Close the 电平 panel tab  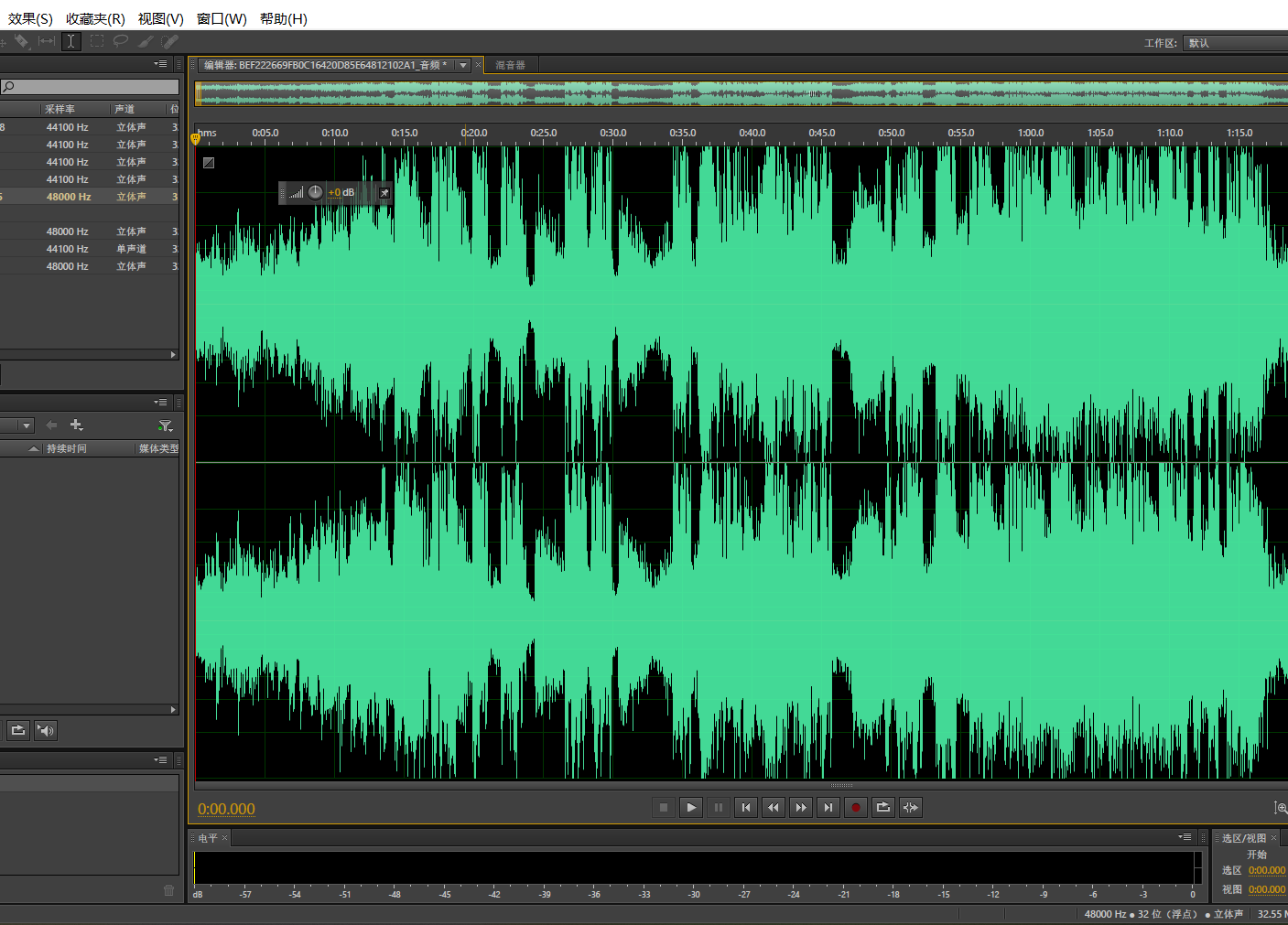click(224, 838)
